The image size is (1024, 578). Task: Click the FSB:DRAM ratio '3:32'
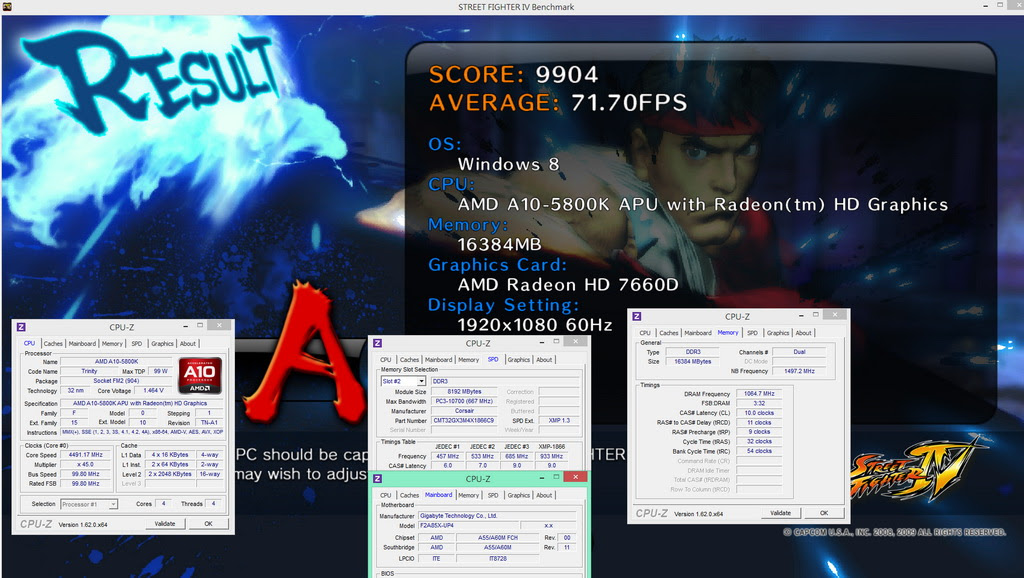[x=759, y=404]
